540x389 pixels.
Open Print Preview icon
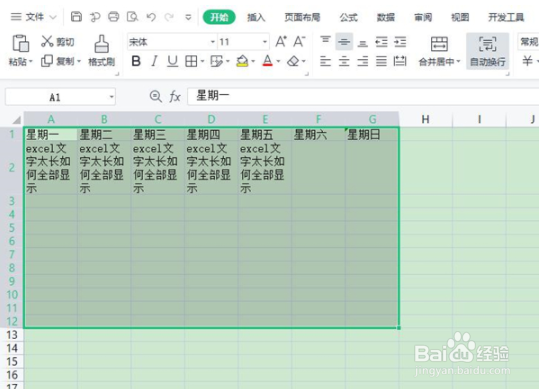coord(132,17)
